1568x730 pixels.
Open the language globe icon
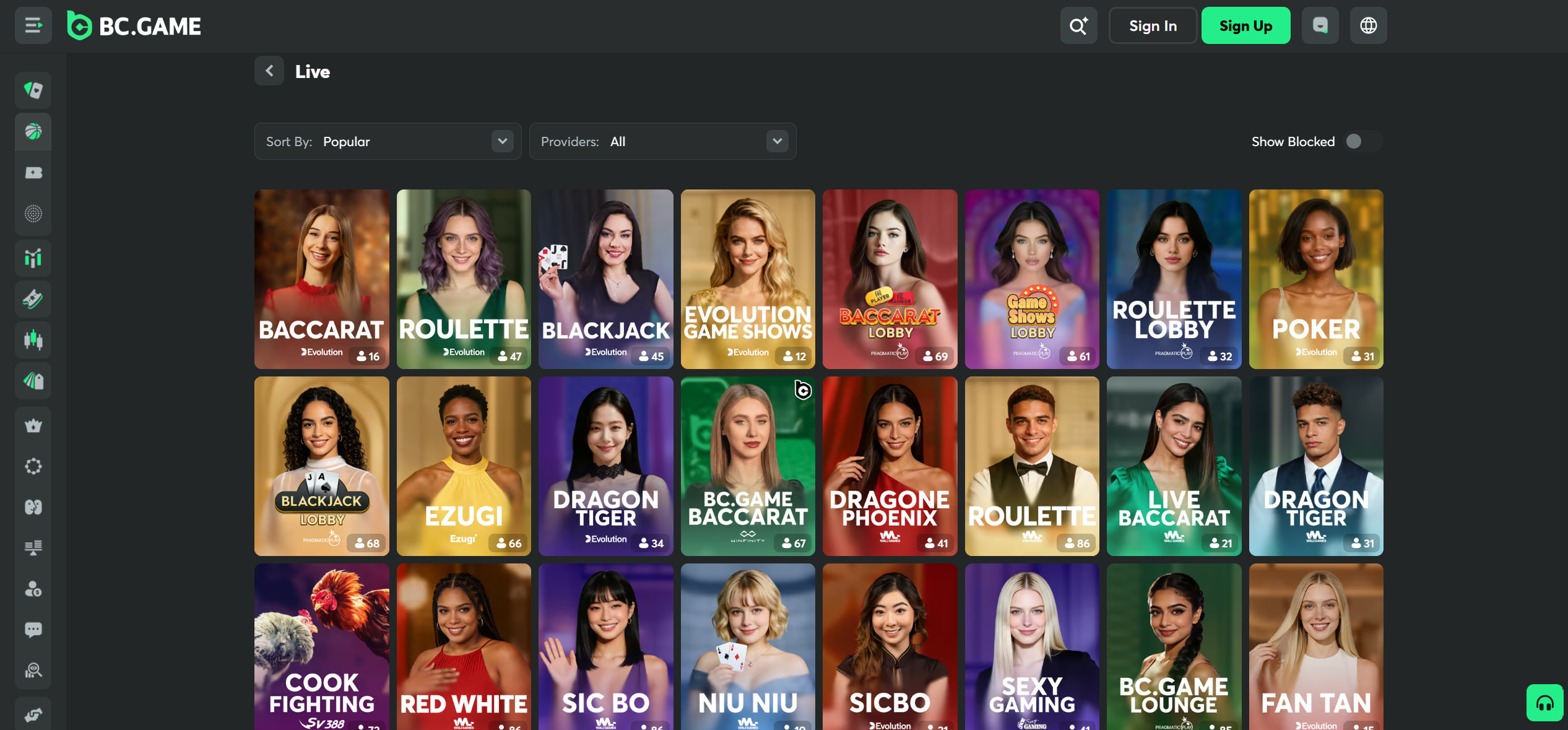(1368, 25)
